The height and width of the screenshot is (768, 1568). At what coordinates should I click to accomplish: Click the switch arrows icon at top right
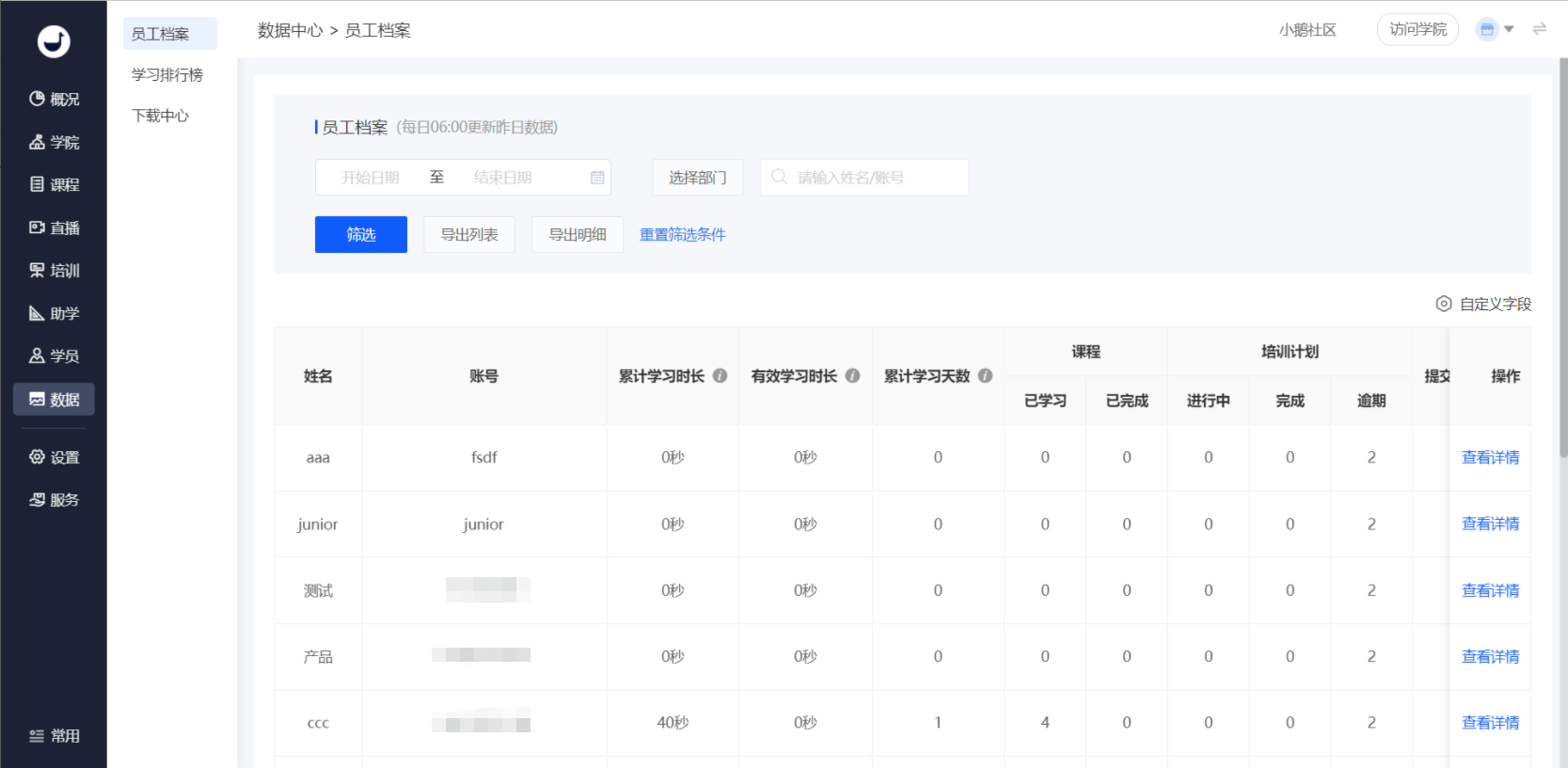pyautogui.click(x=1540, y=29)
